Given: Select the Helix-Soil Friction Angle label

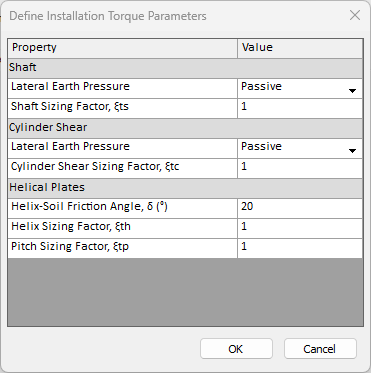Looking at the screenshot, I should 89,207.
